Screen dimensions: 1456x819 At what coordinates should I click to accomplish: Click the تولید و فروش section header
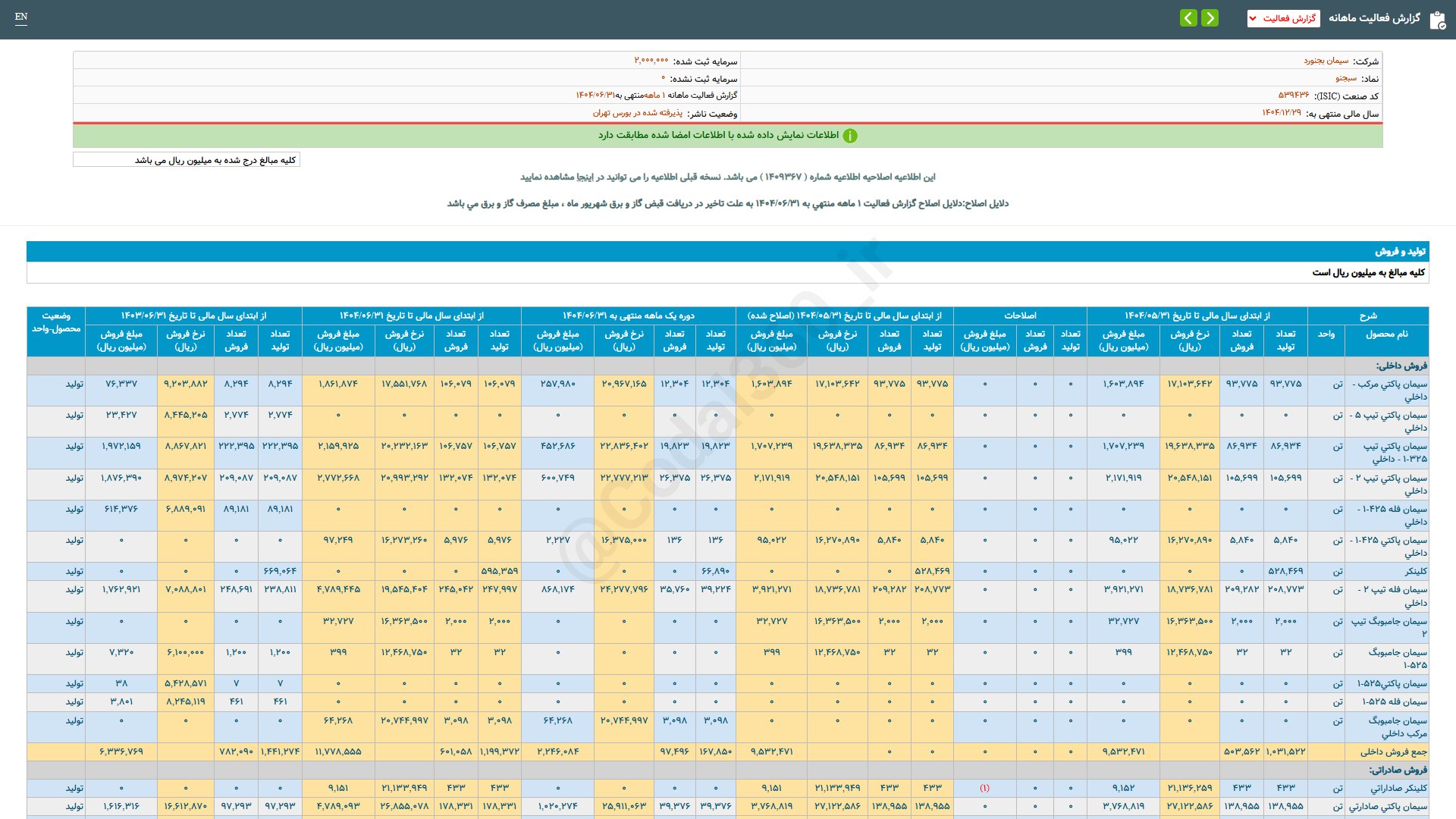click(x=1400, y=251)
